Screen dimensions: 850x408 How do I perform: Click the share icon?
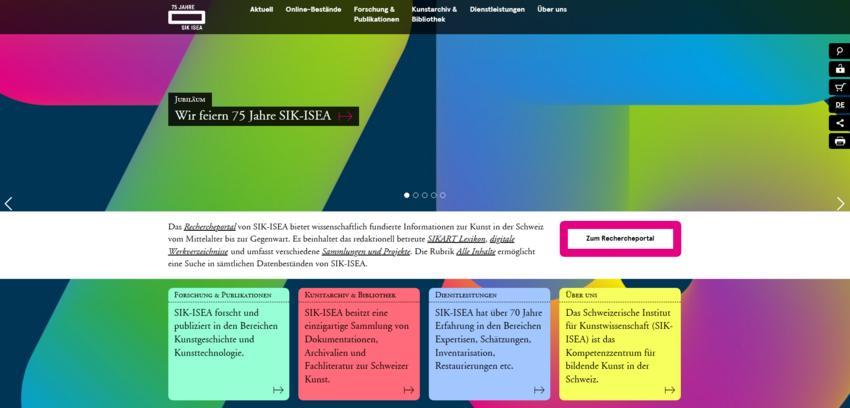click(840, 123)
